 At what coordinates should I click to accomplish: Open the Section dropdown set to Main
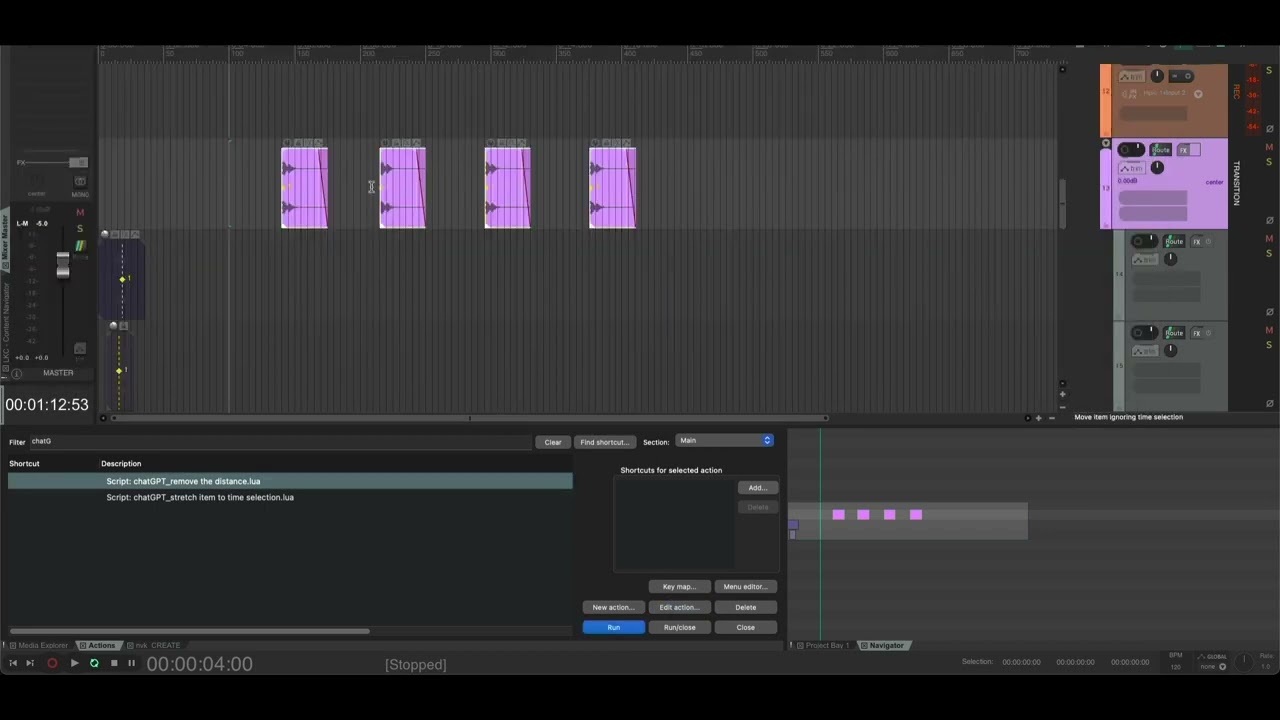click(725, 441)
